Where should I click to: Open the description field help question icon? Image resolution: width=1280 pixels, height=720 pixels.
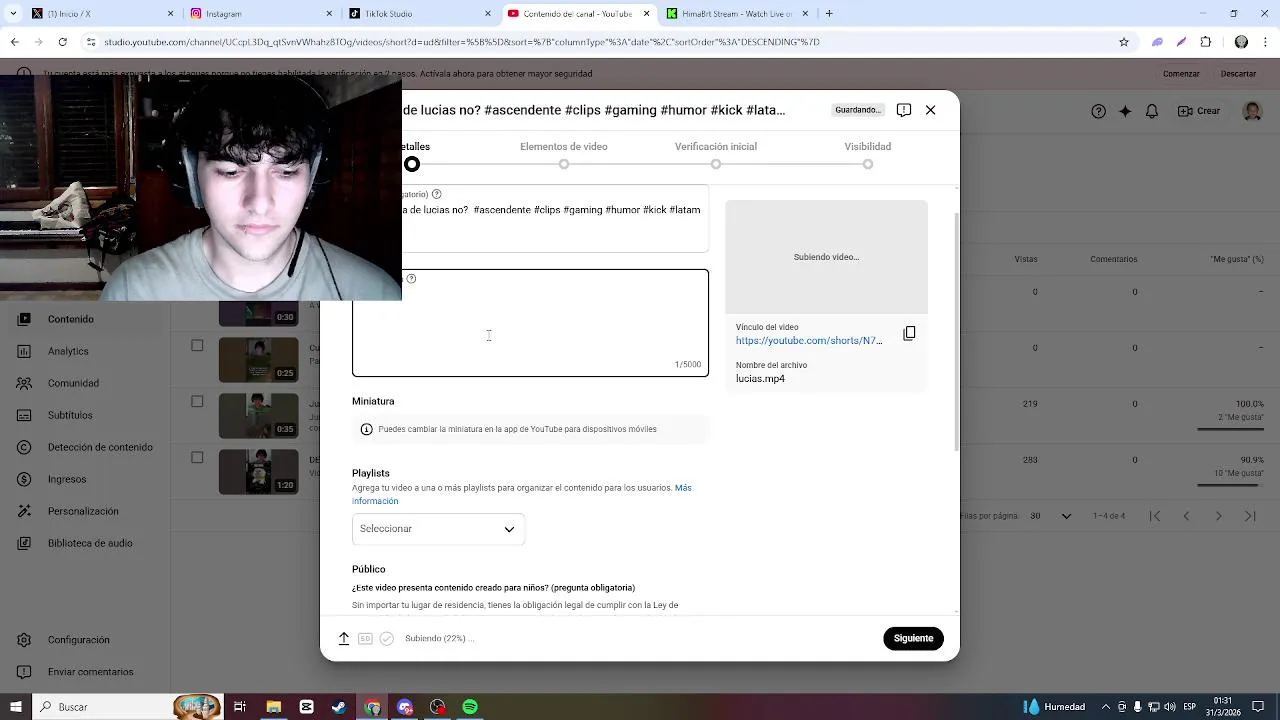[411, 279]
